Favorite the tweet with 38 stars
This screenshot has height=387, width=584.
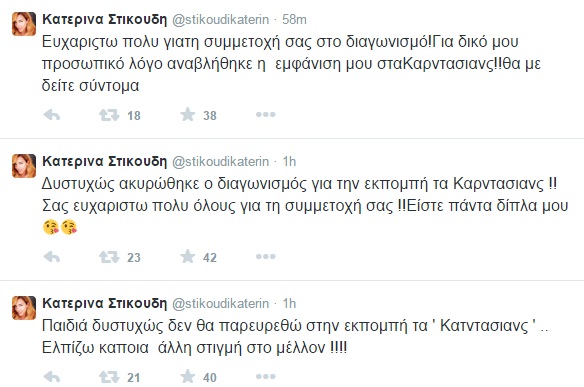[188, 115]
